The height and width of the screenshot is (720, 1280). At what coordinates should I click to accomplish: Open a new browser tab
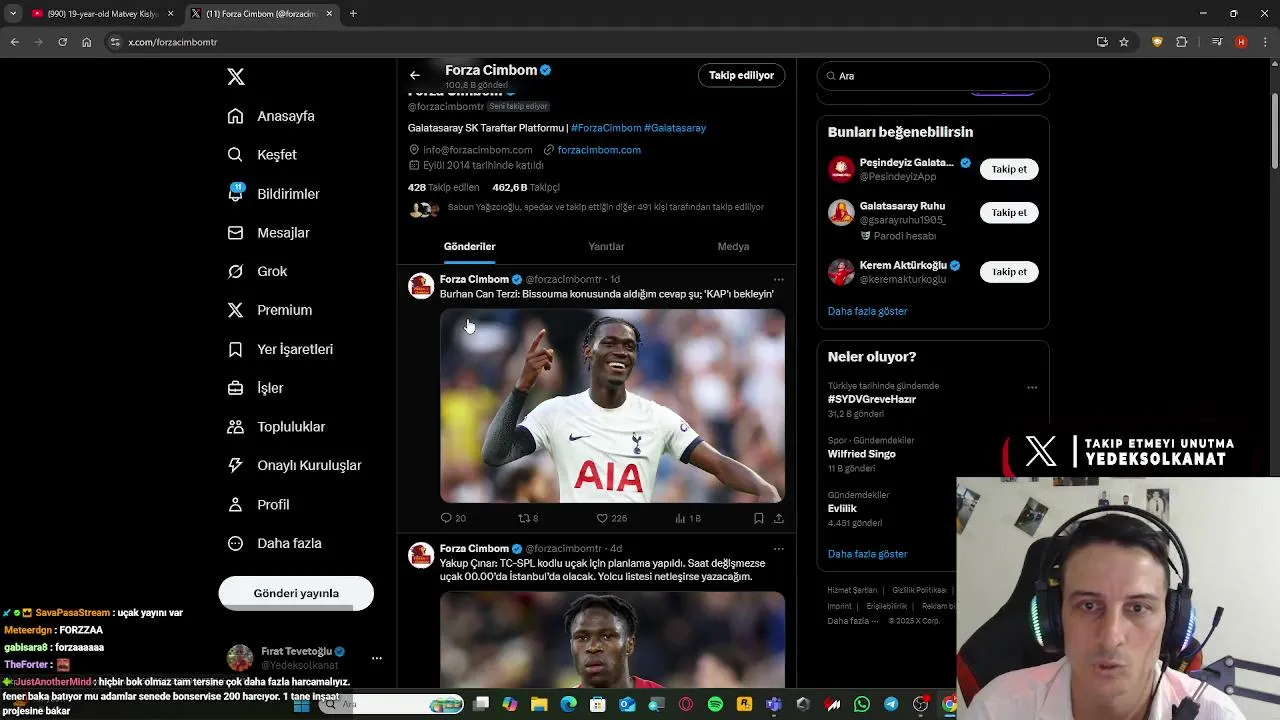[x=353, y=14]
